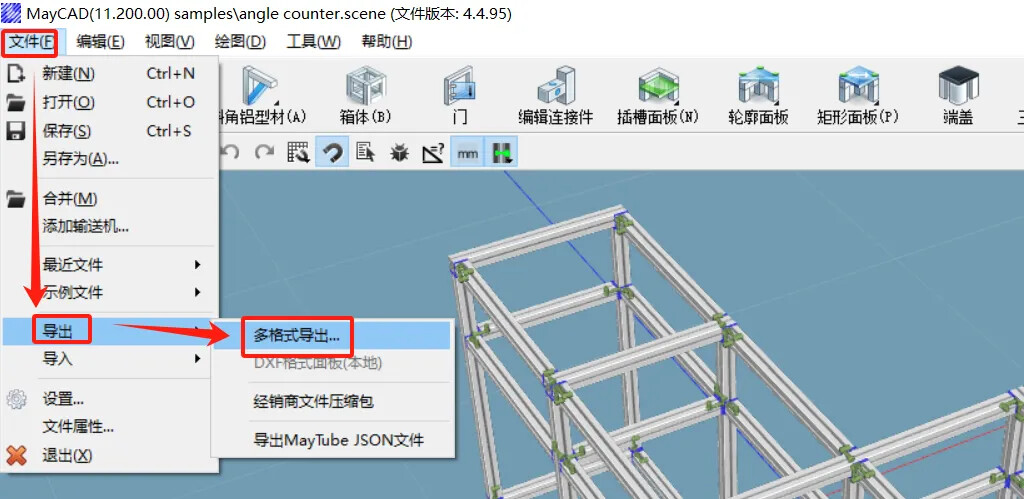1024x499 pixels.
Task: Click the redo arrow in the toolbar
Action: tap(264, 153)
